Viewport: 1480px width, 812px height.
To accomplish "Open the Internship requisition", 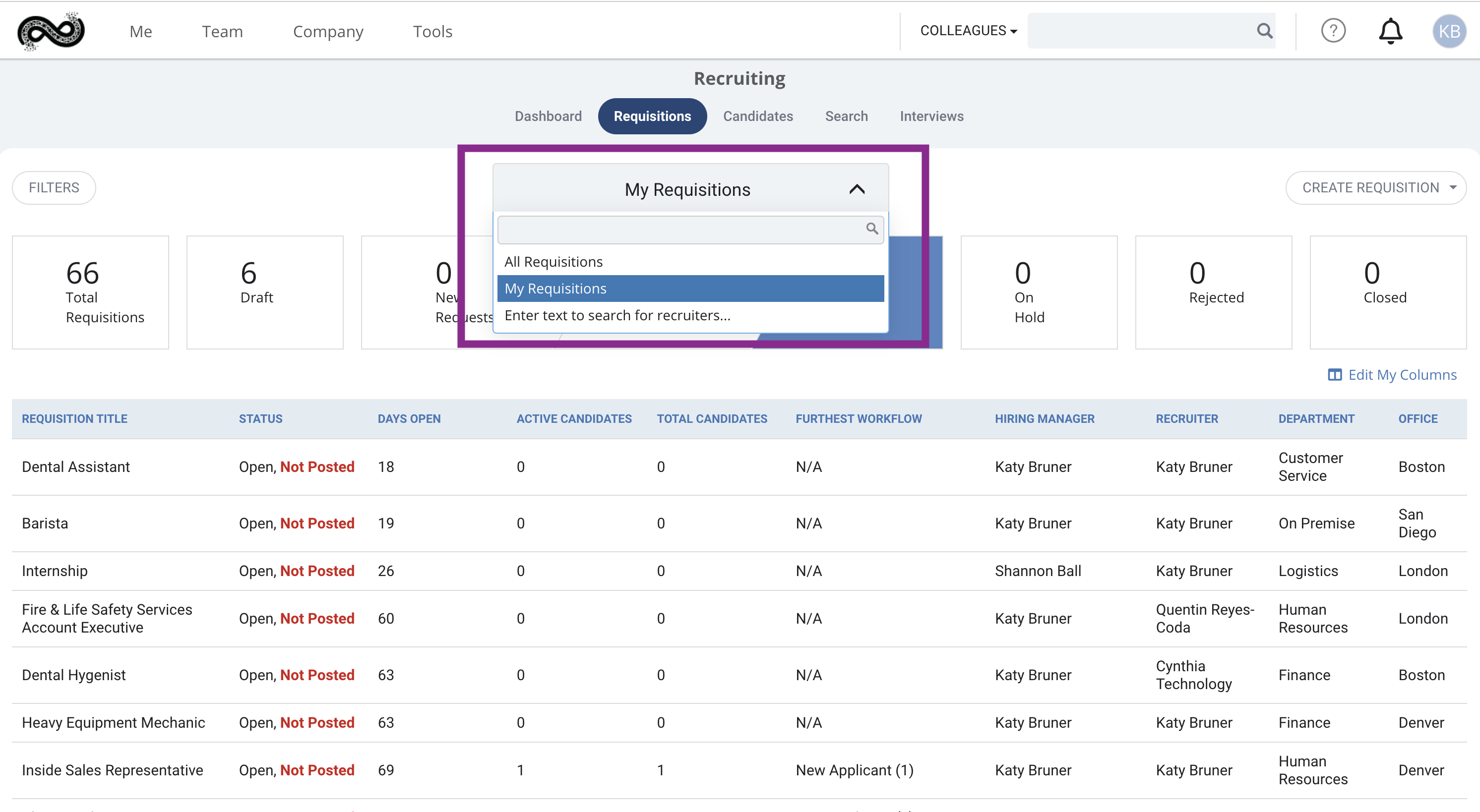I will click(55, 572).
